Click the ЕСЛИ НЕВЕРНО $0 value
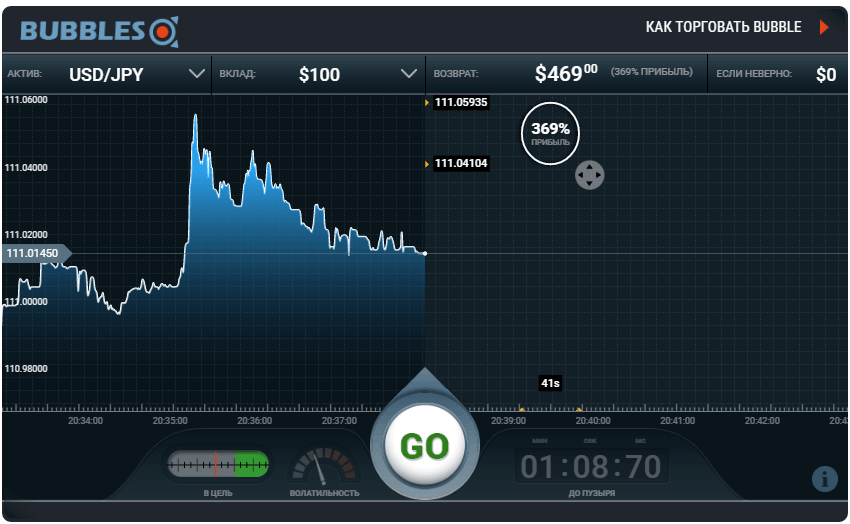850x524 pixels. tap(826, 74)
